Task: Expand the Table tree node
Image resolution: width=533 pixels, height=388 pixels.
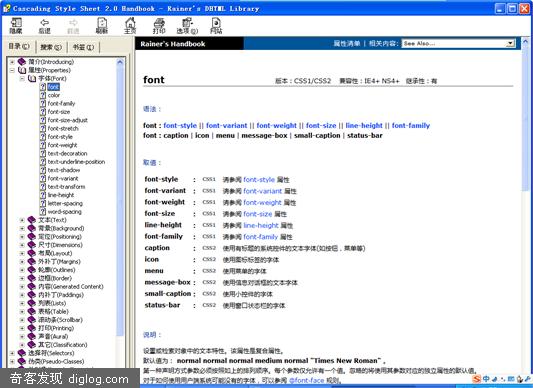Action: click(22, 311)
